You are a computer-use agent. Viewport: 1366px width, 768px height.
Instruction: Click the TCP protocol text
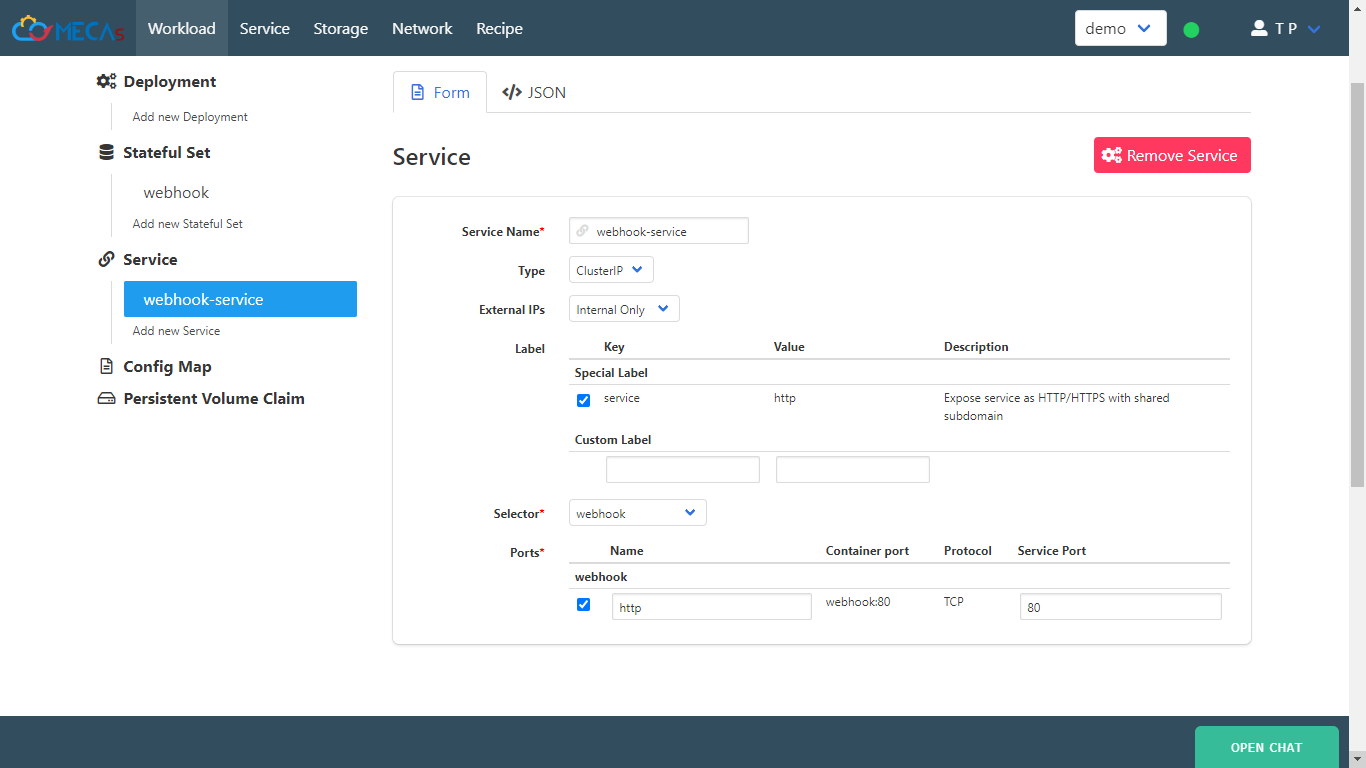(954, 603)
